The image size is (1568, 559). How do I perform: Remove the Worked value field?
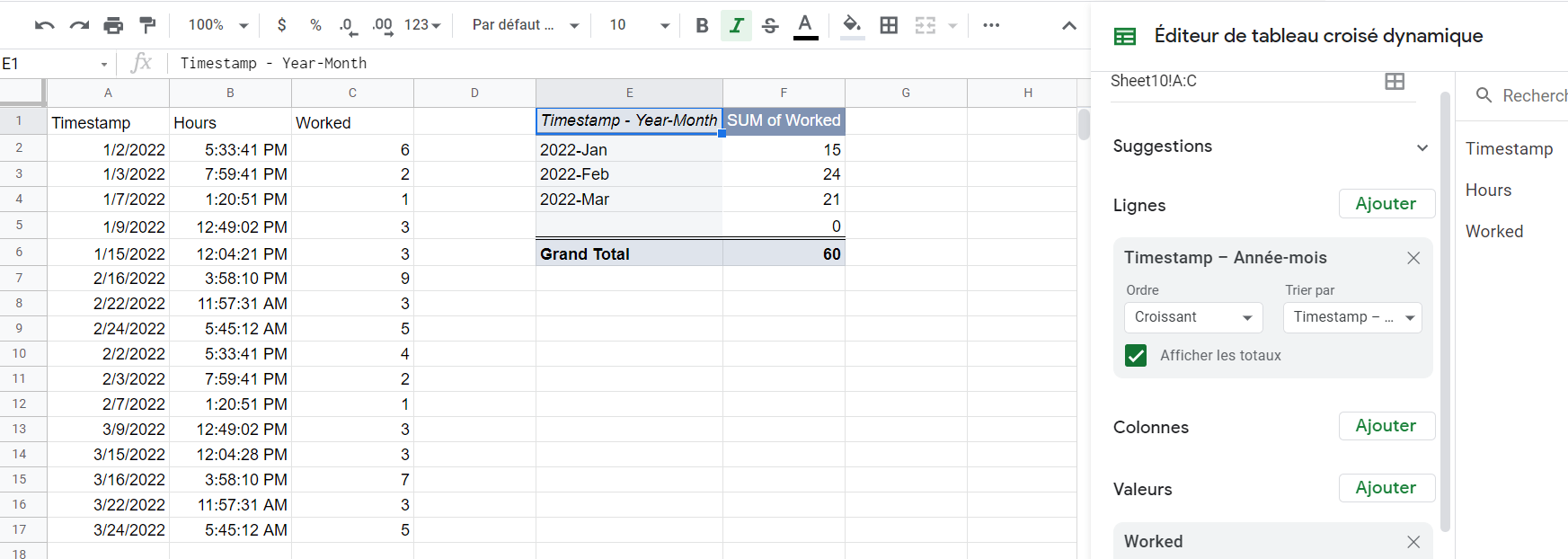[1413, 542]
